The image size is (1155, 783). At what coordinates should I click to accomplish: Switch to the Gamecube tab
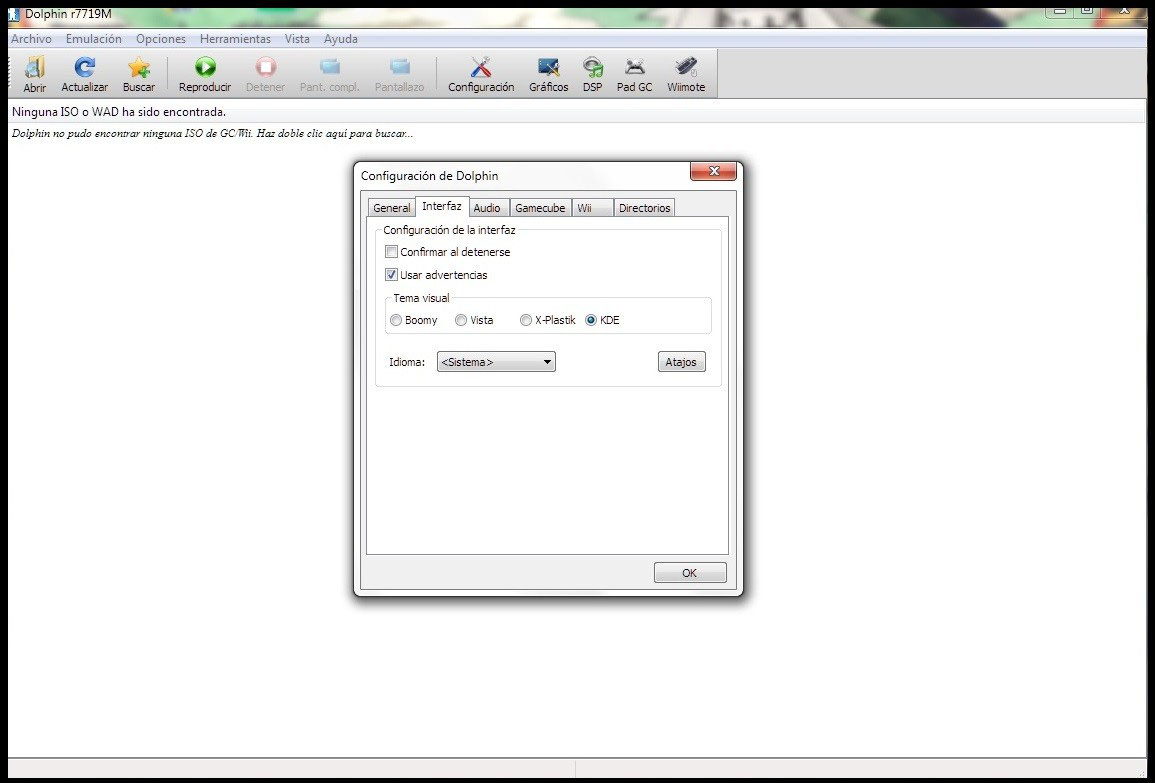pyautogui.click(x=540, y=208)
